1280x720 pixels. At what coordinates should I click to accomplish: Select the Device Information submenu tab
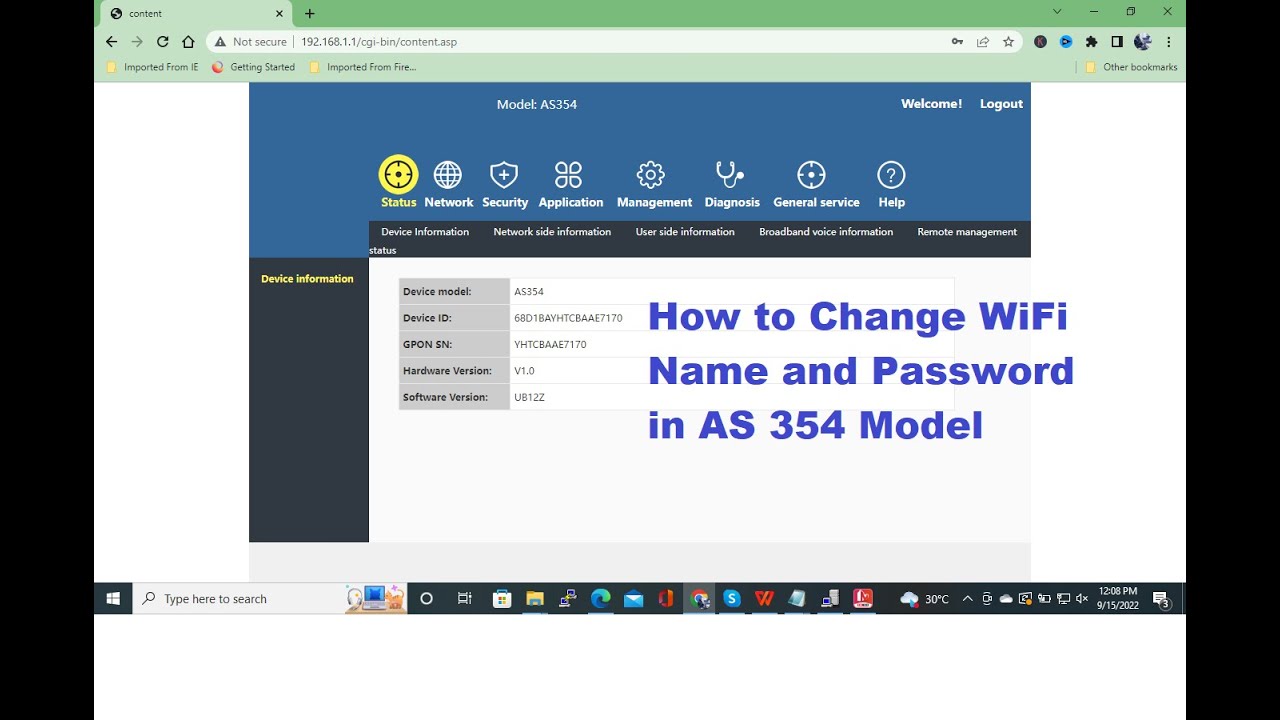pyautogui.click(x=425, y=232)
